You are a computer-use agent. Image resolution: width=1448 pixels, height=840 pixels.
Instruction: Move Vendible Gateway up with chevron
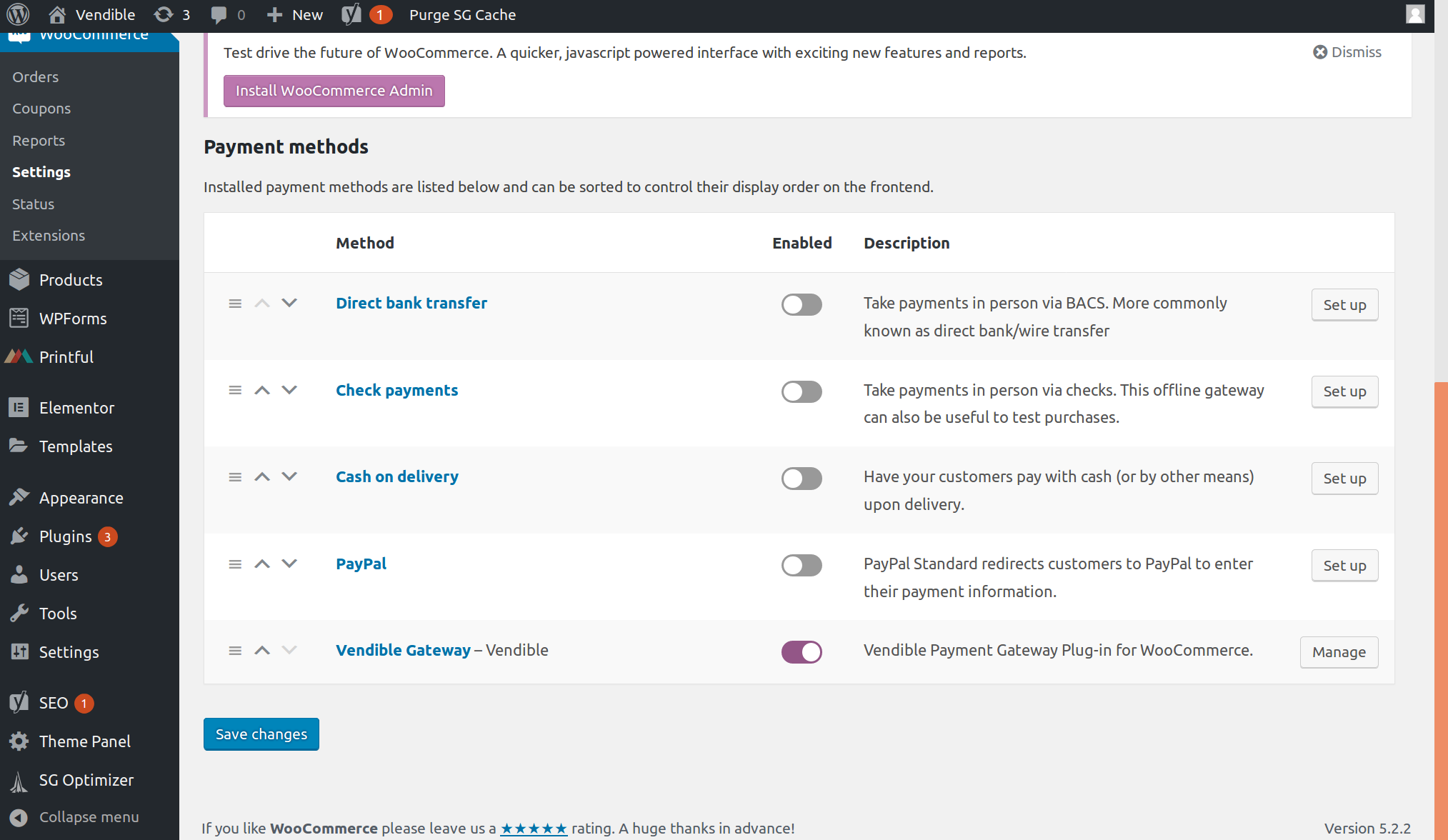[x=262, y=651]
